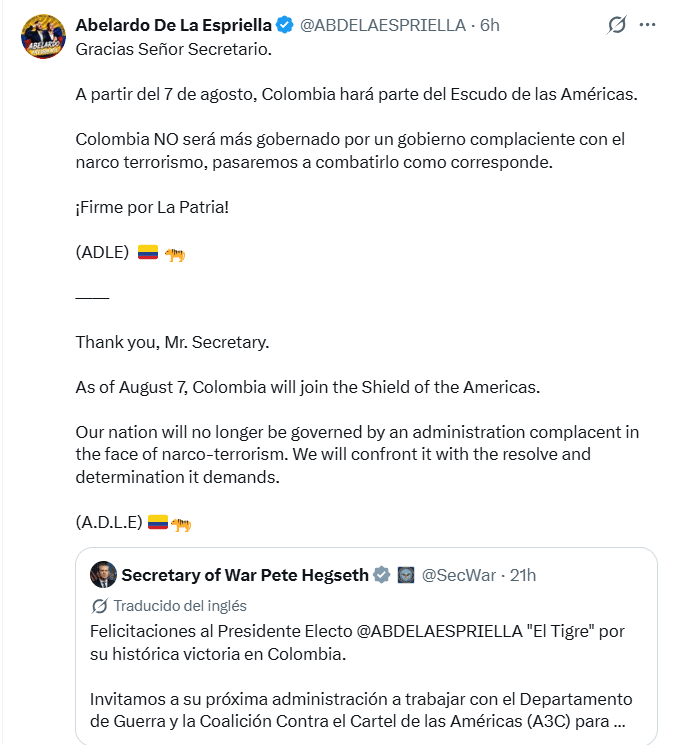Viewport: 676px width, 745px height.
Task: Click the gray verified badge beside Hegseth
Action: coord(381,575)
